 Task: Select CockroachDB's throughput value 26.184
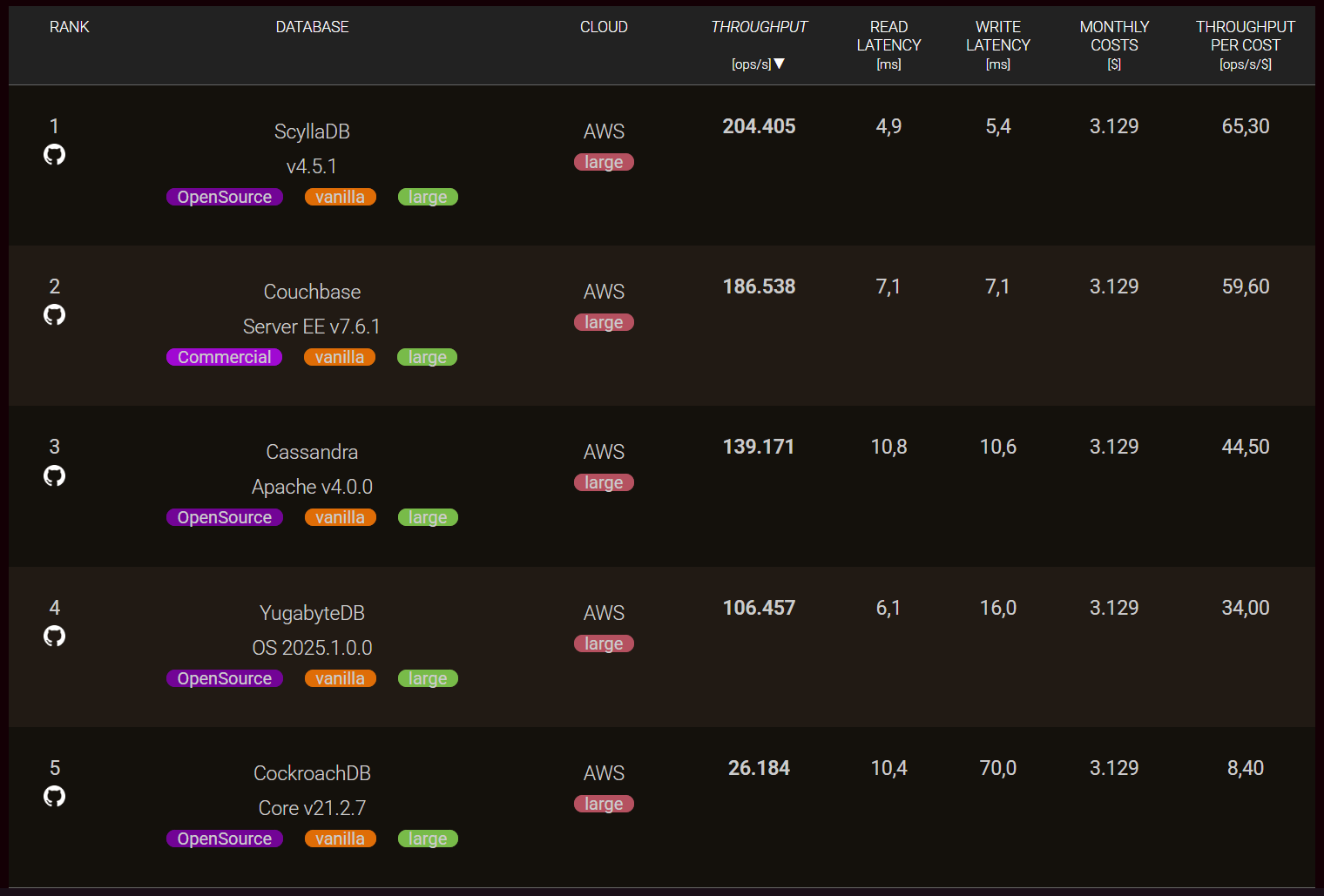coord(759,767)
